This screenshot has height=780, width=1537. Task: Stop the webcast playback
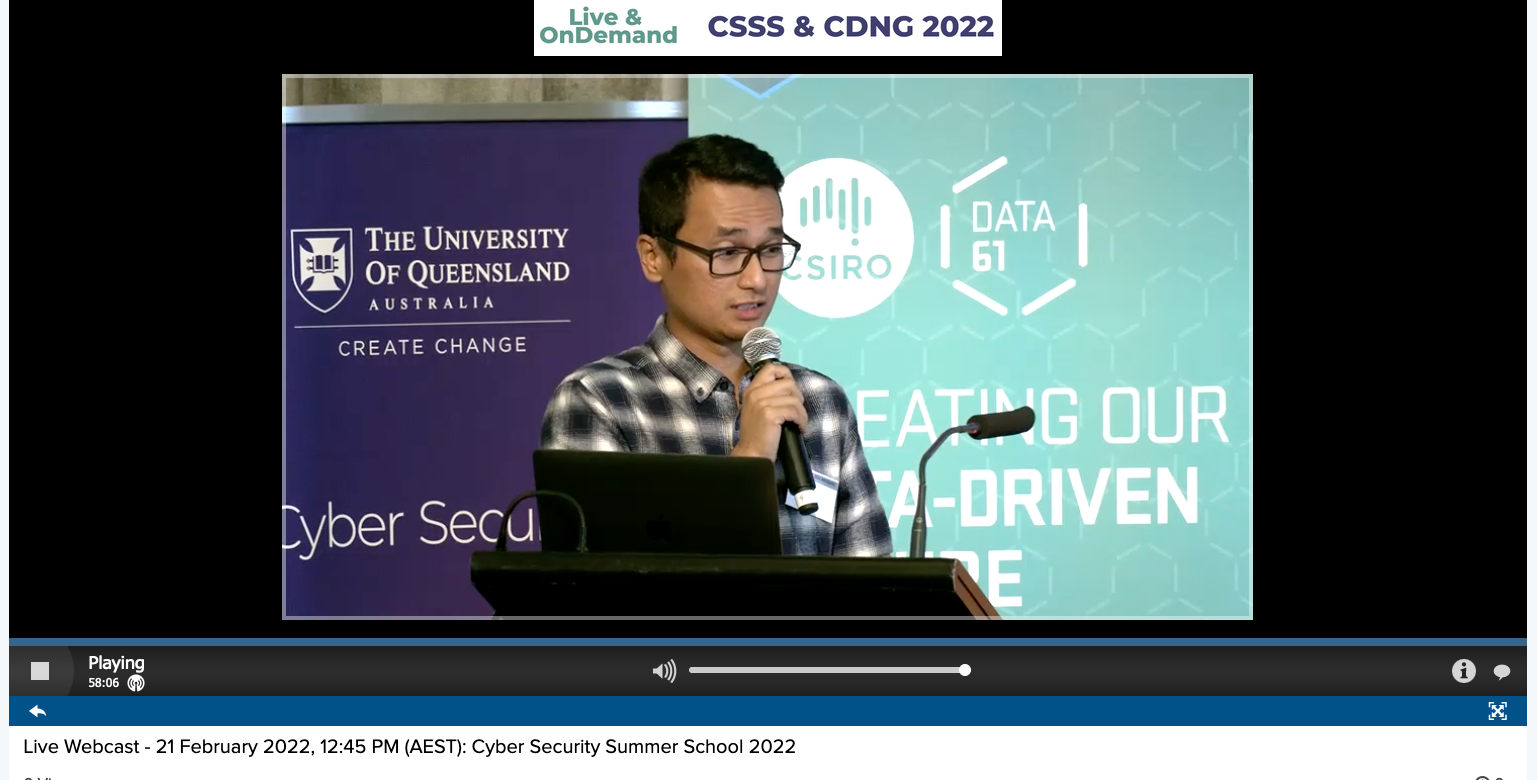40,671
